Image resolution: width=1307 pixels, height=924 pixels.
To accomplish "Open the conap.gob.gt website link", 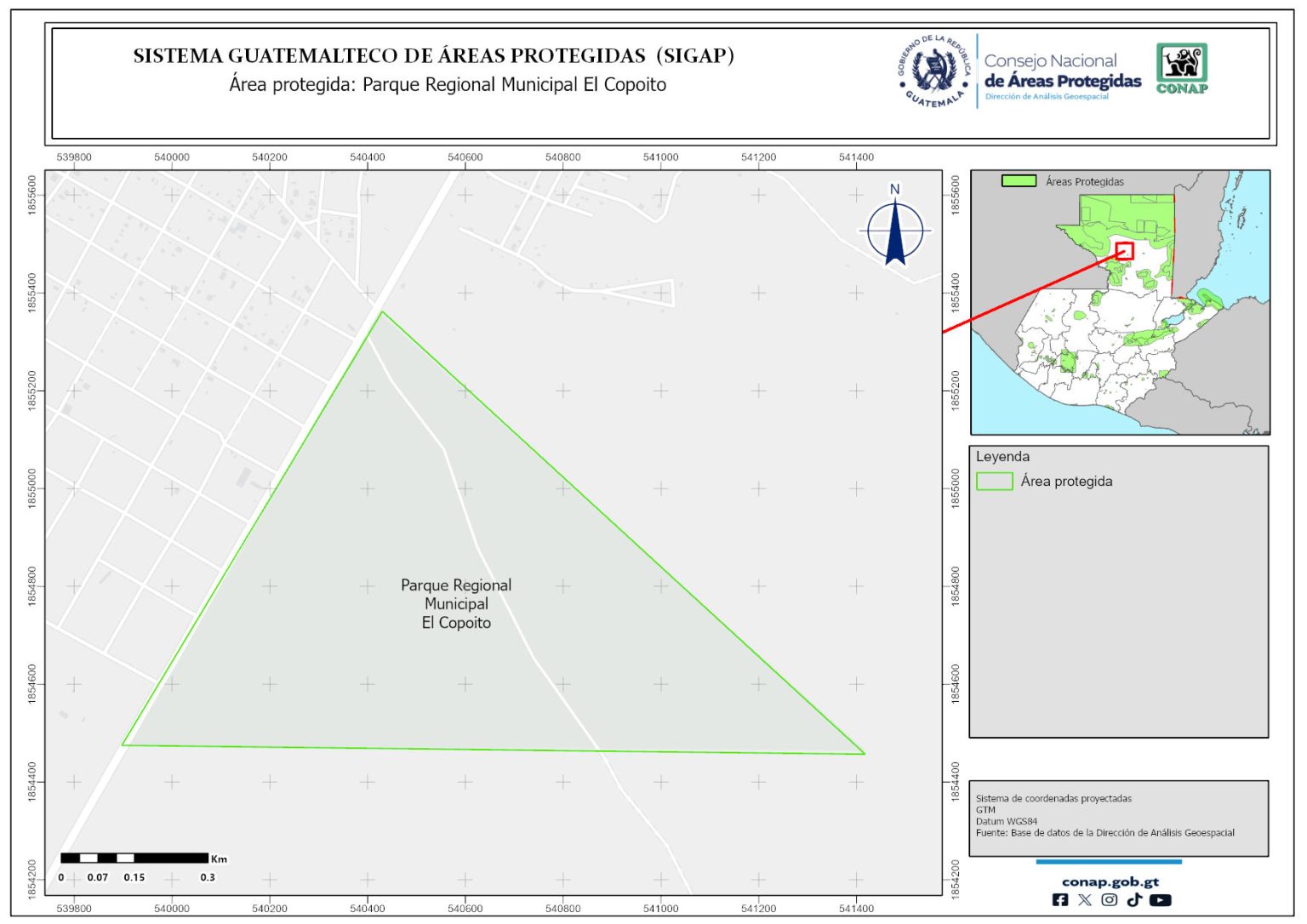I will (x=1110, y=881).
